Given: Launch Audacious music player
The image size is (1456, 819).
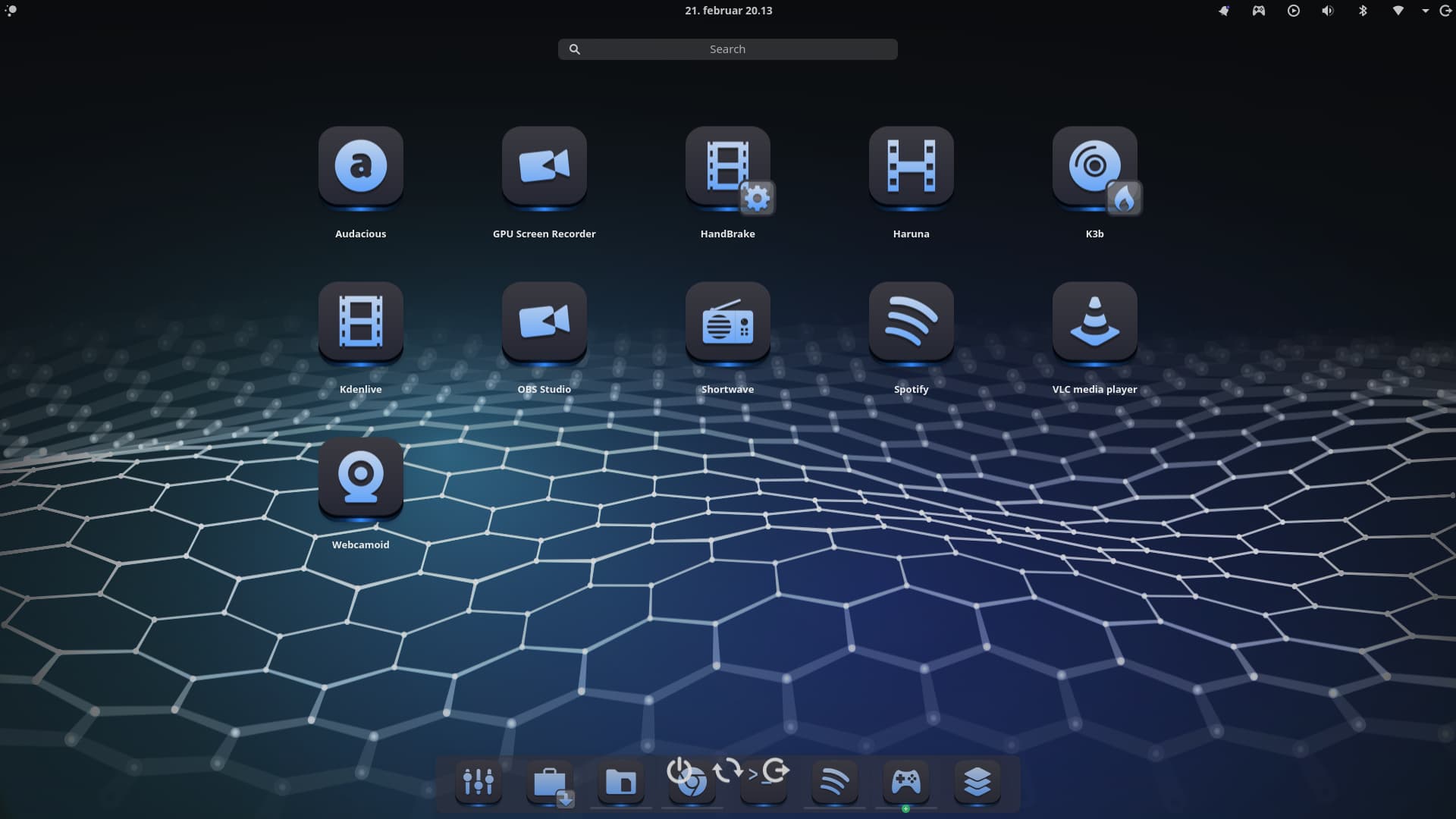Looking at the screenshot, I should [361, 166].
